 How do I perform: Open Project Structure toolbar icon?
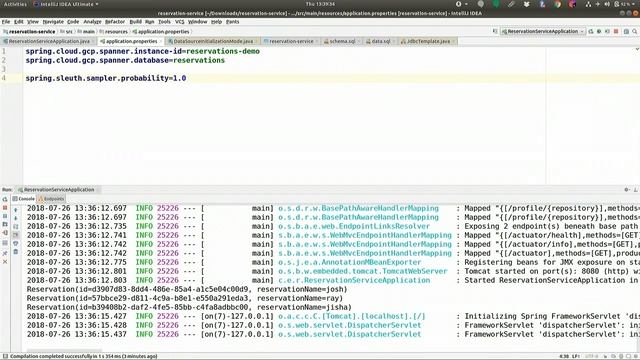[x=626, y=31]
